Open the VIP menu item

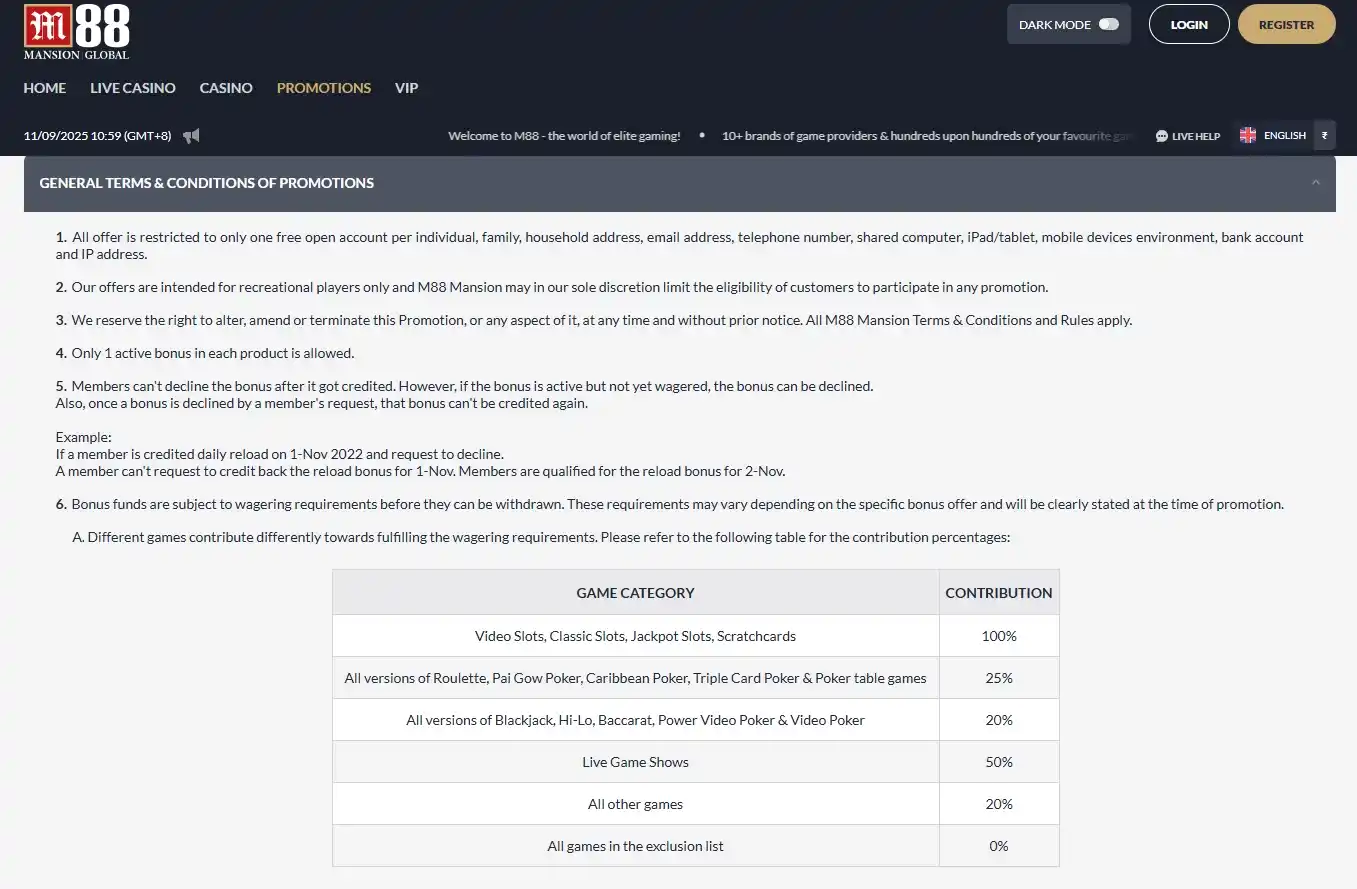coord(406,88)
